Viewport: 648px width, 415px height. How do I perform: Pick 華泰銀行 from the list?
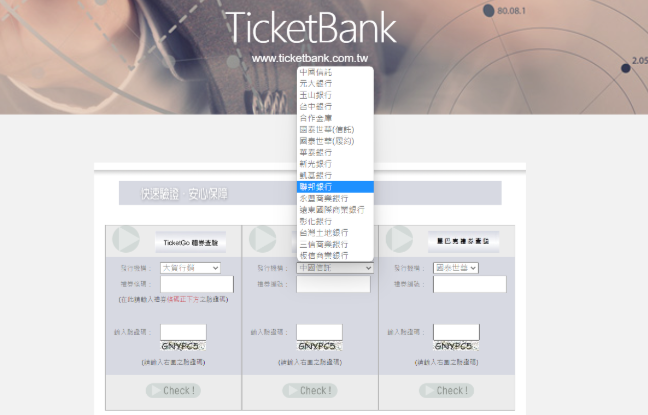pyautogui.click(x=335, y=153)
